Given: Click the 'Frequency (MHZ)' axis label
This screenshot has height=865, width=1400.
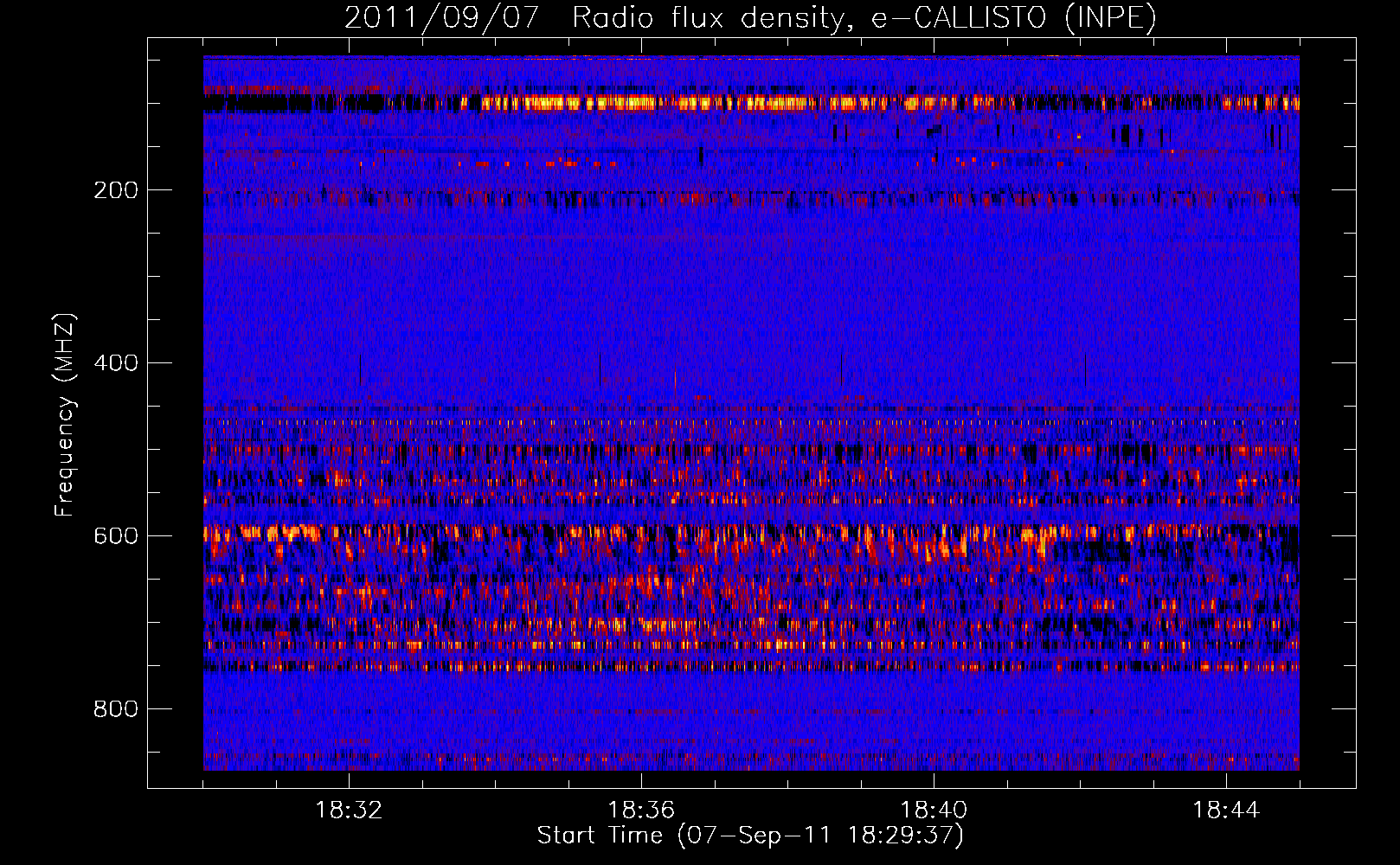Looking at the screenshot, I should click(x=65, y=414).
